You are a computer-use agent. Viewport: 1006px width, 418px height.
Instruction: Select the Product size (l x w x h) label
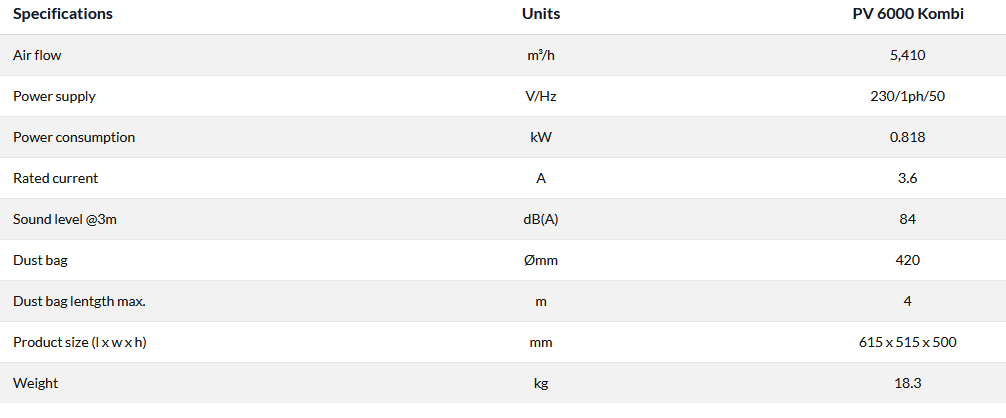click(x=82, y=342)
